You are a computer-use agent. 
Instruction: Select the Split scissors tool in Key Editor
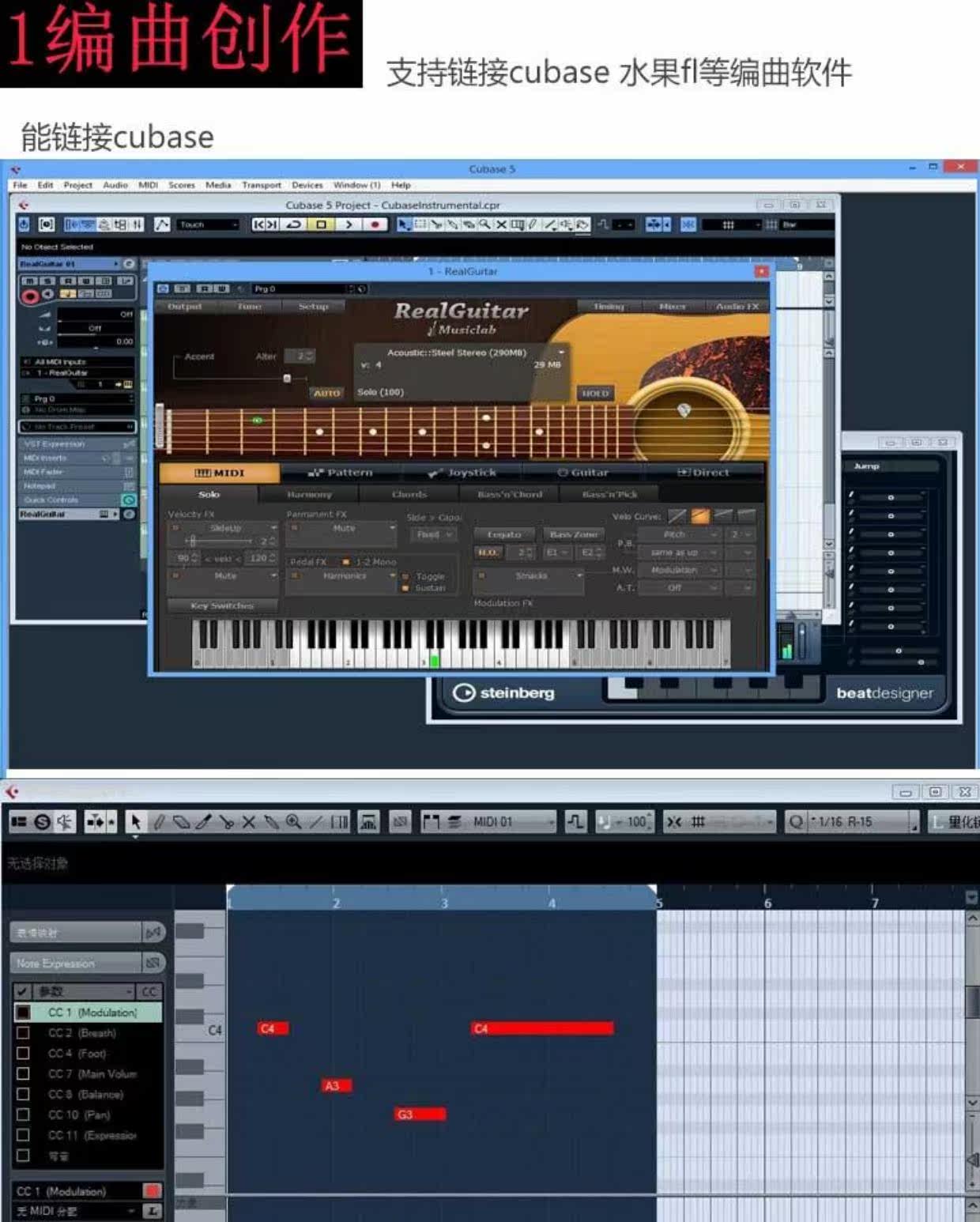[226, 822]
